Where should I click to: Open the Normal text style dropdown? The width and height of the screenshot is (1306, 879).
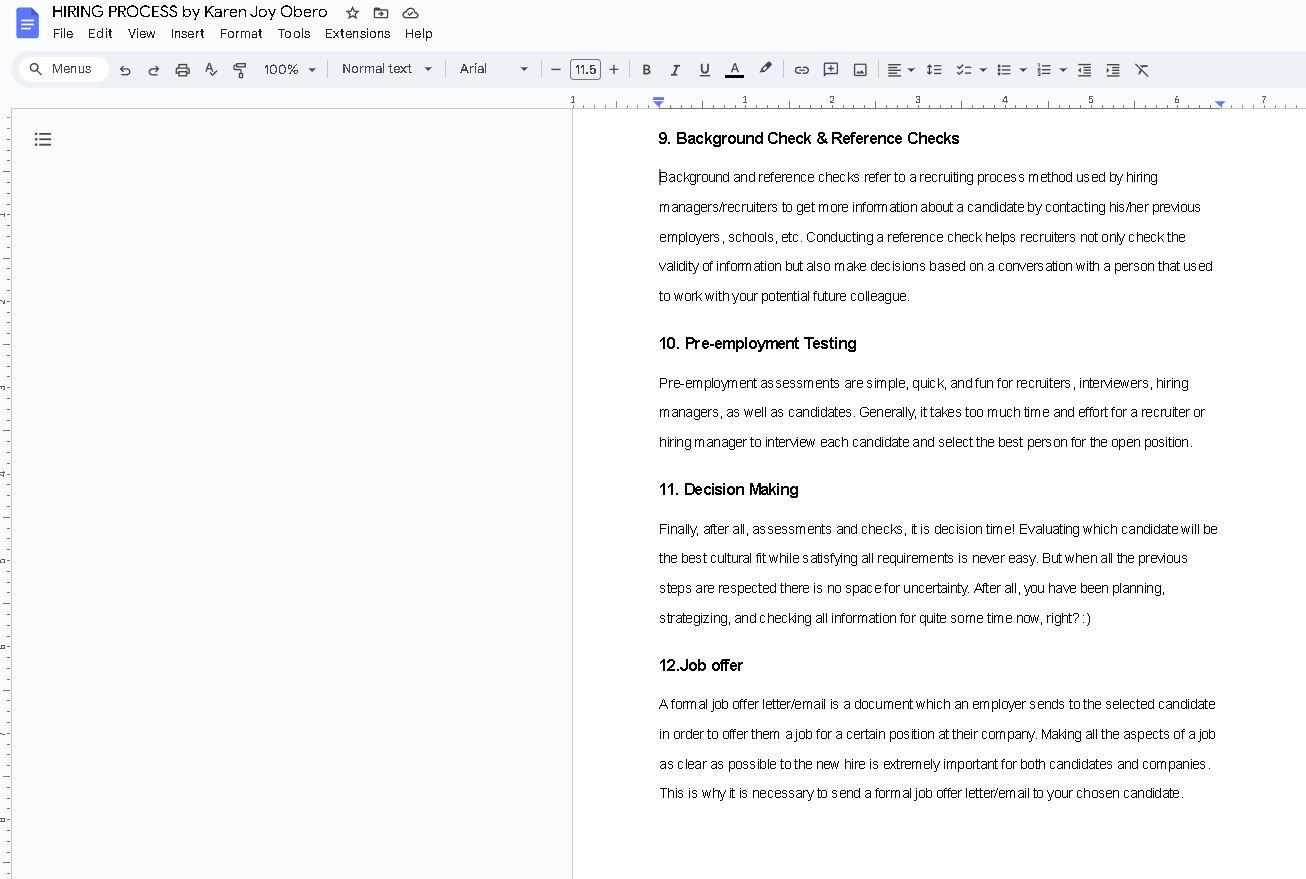387,69
